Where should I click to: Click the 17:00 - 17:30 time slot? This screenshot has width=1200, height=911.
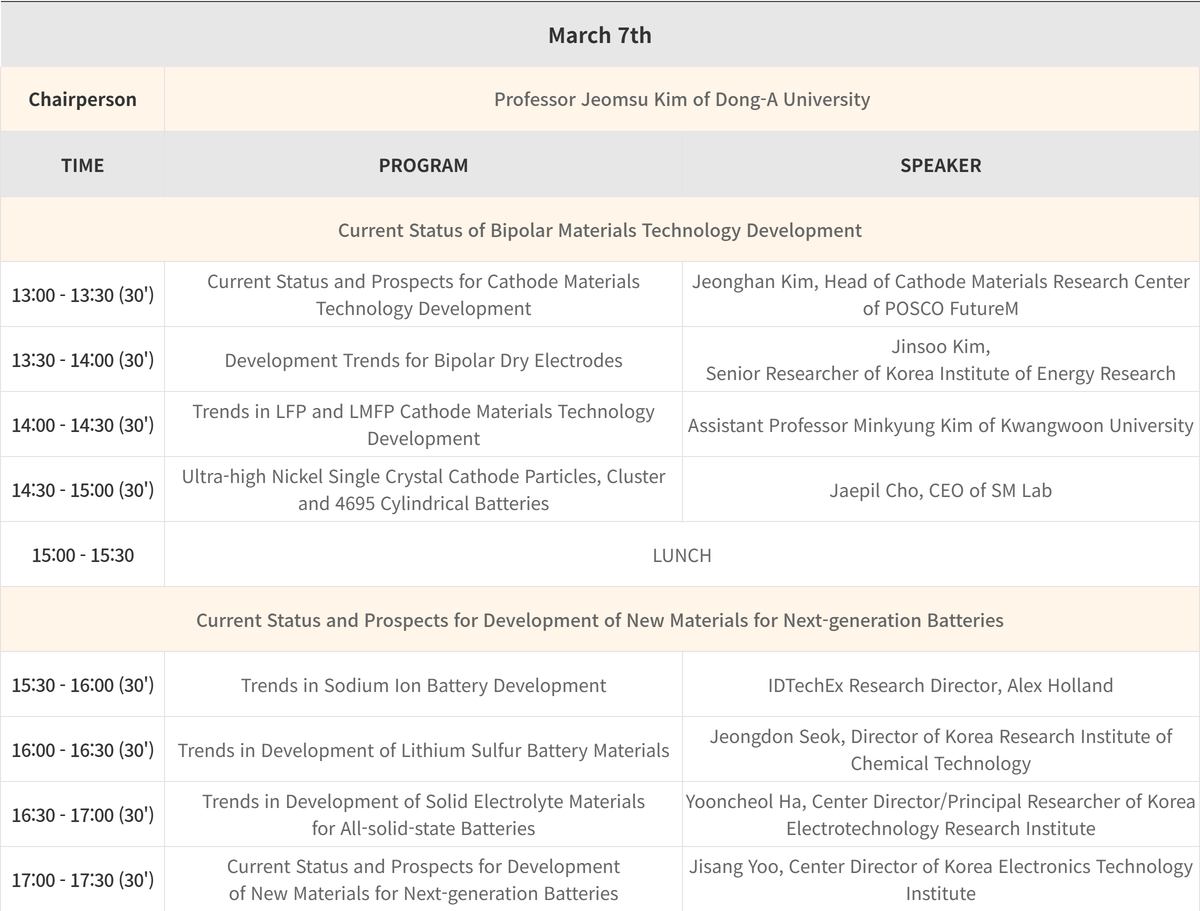pos(82,880)
